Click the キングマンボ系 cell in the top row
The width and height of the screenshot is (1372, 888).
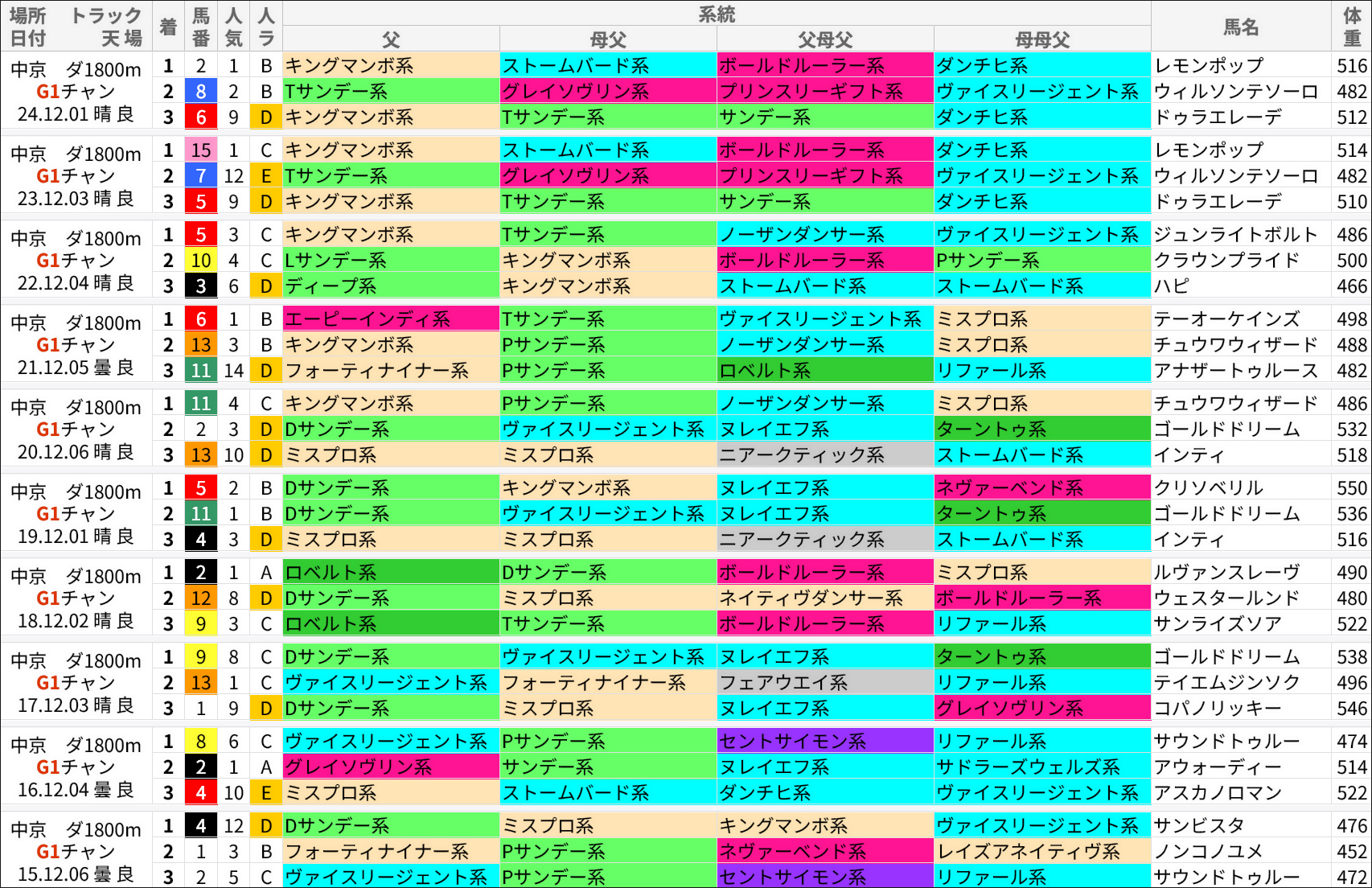tap(347, 66)
